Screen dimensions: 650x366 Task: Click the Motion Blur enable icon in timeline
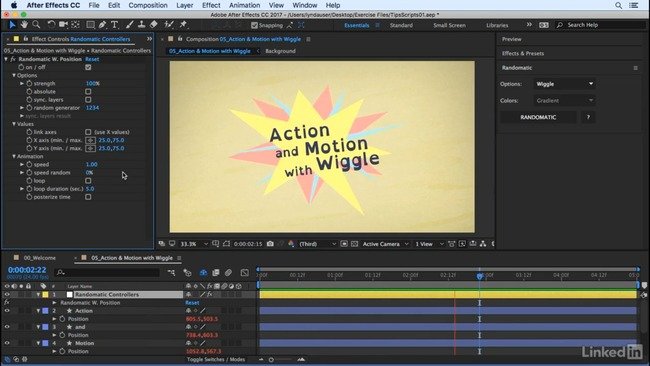coord(228,272)
